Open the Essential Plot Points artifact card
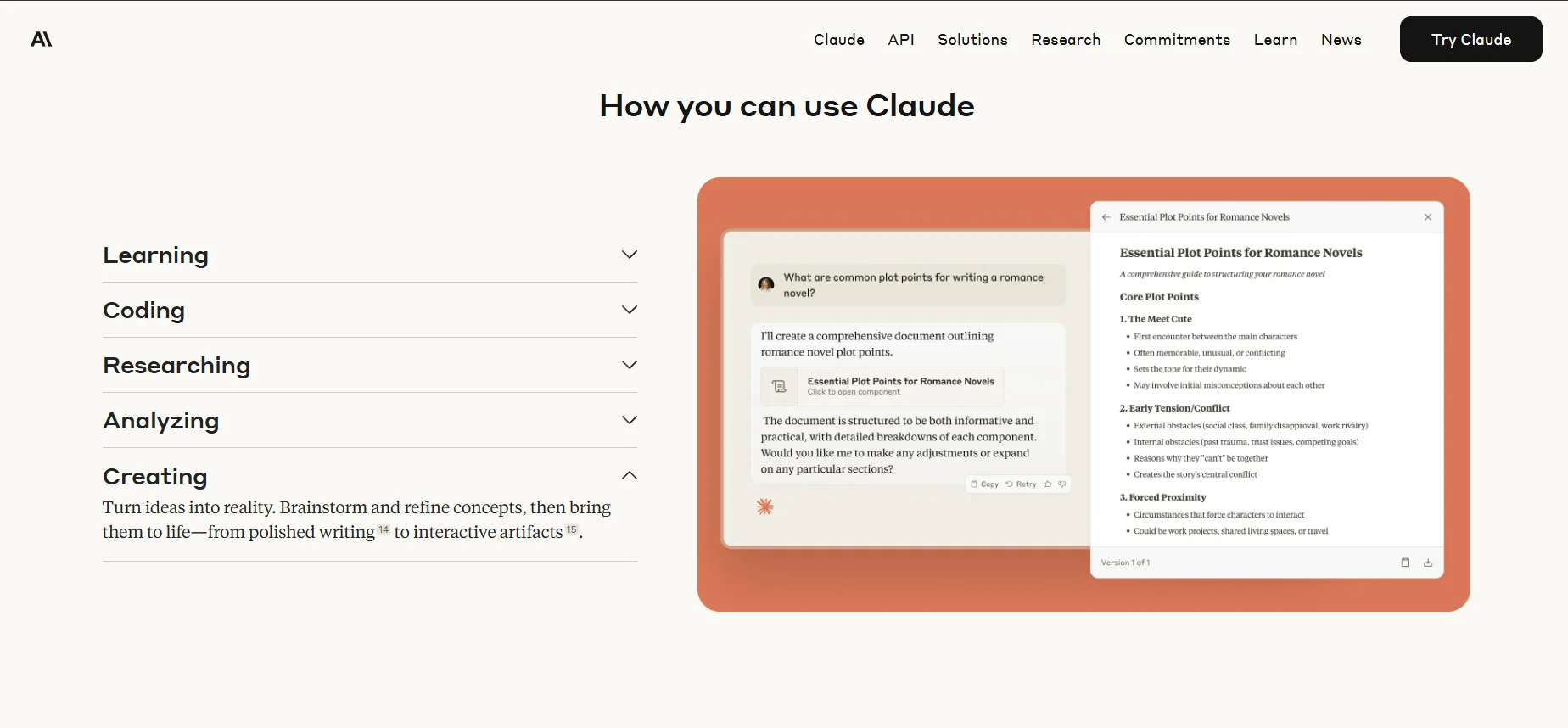 pyautogui.click(x=882, y=386)
